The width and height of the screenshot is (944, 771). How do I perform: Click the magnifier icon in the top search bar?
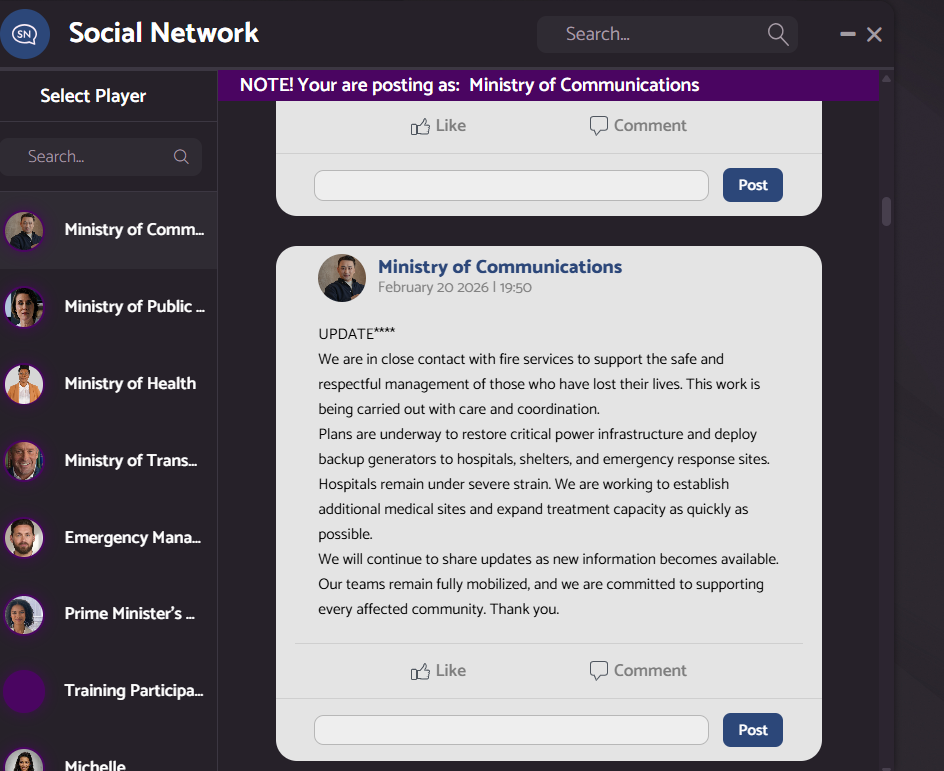click(x=777, y=34)
